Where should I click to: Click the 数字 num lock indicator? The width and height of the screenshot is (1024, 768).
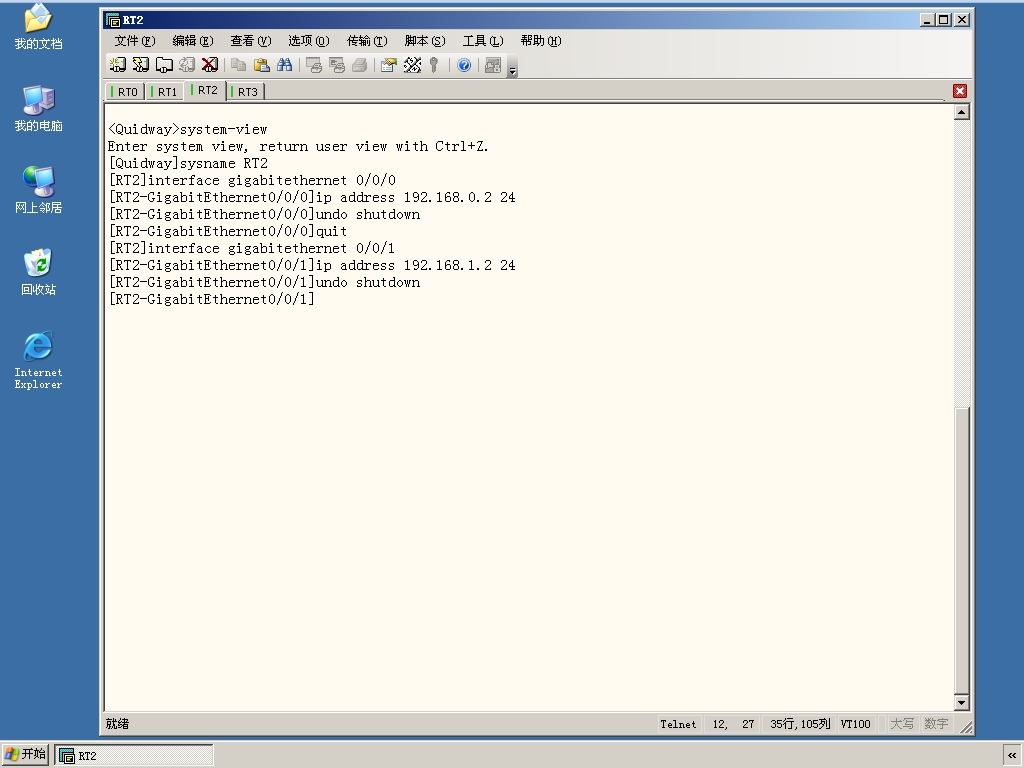tap(936, 724)
